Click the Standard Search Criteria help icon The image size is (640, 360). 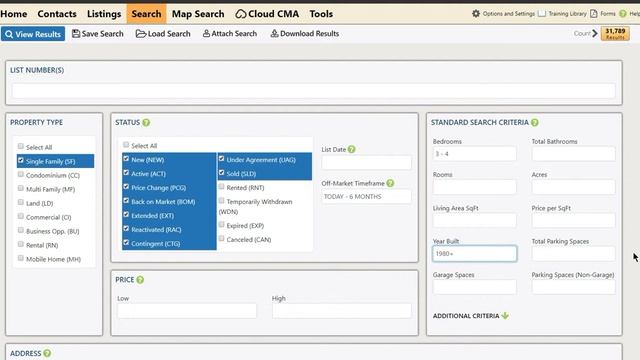pyautogui.click(x=535, y=122)
